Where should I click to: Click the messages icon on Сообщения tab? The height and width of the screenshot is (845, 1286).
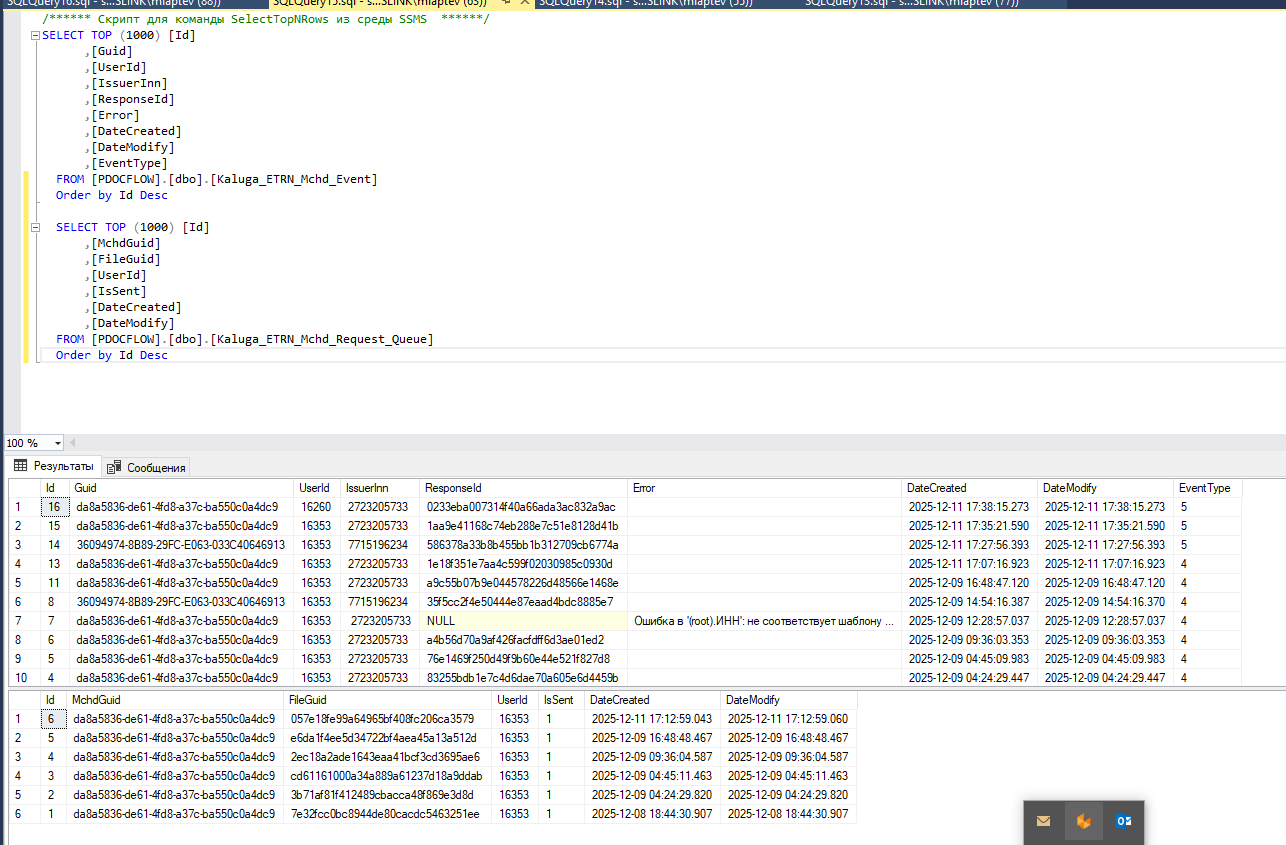114,467
